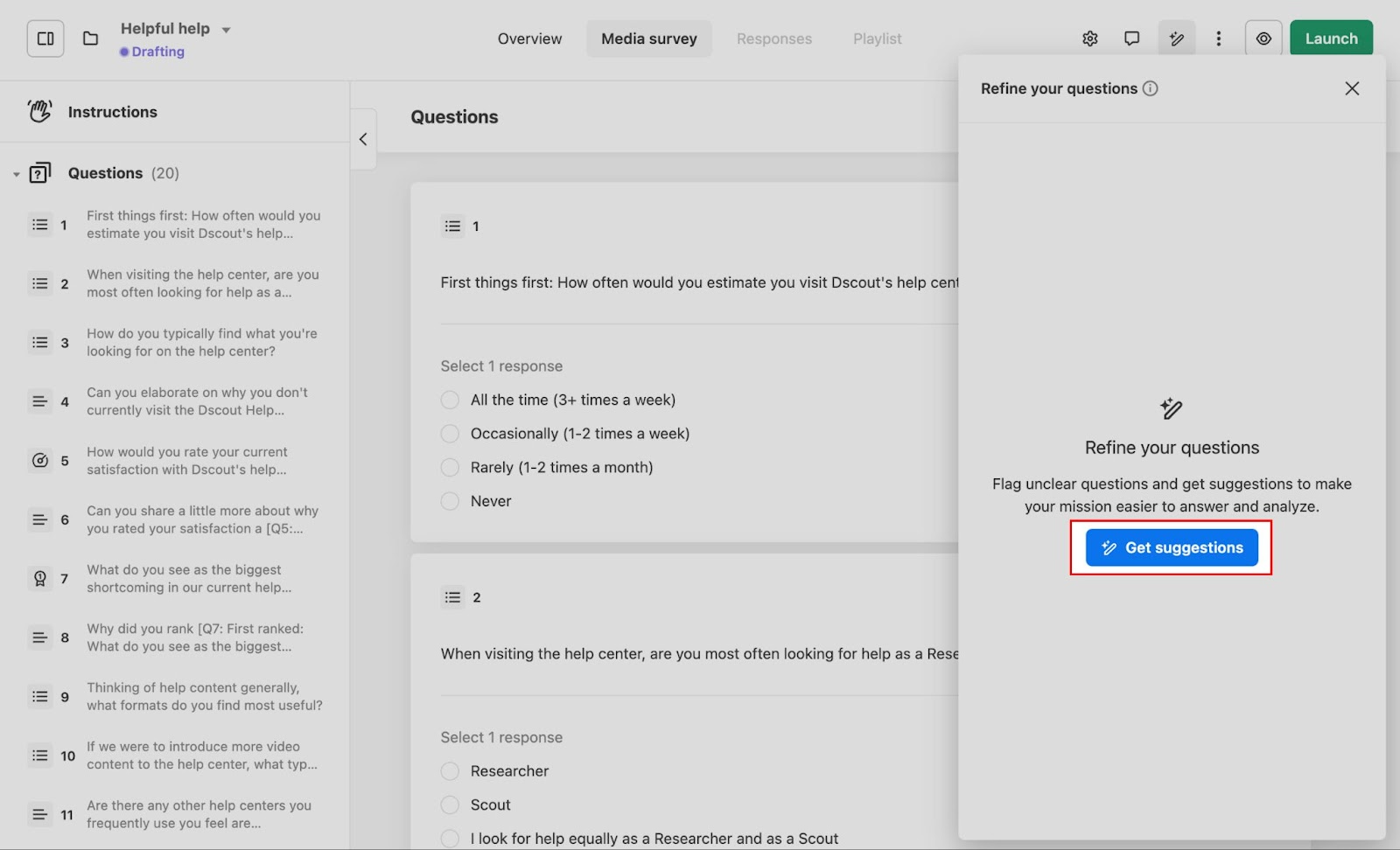Click the magic wand refine icon in toolbar
This screenshot has width=1400, height=850.
(x=1176, y=38)
